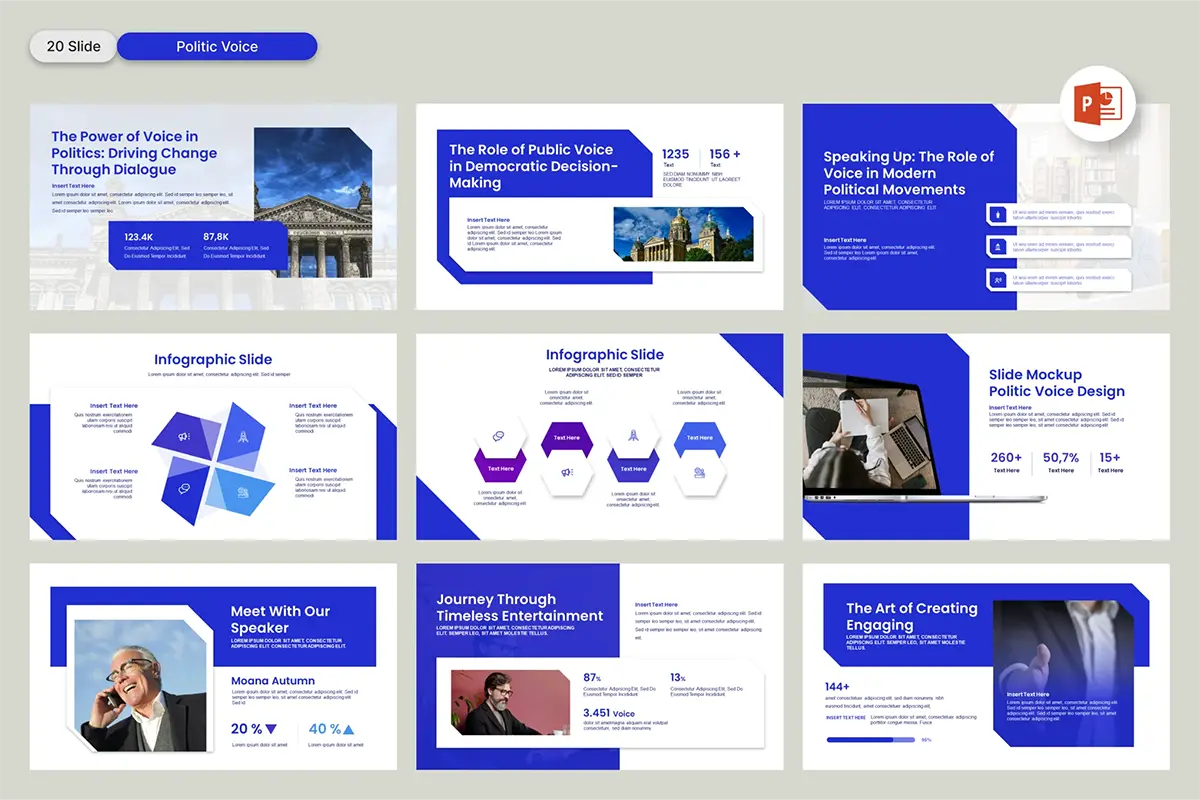Click the bottom callout icon on Speaking Up slide
Image resolution: width=1200 pixels, height=800 pixels.
[x=997, y=280]
